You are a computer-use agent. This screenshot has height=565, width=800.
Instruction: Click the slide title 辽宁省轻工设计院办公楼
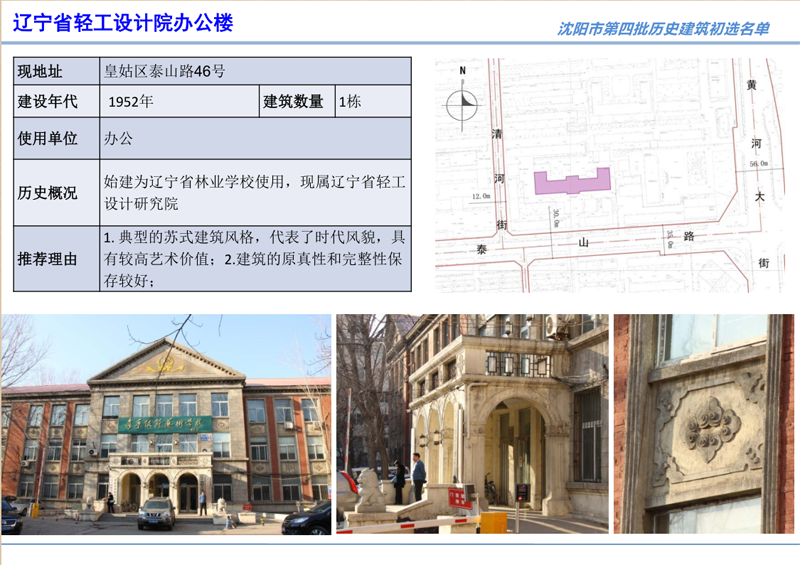tap(123, 23)
